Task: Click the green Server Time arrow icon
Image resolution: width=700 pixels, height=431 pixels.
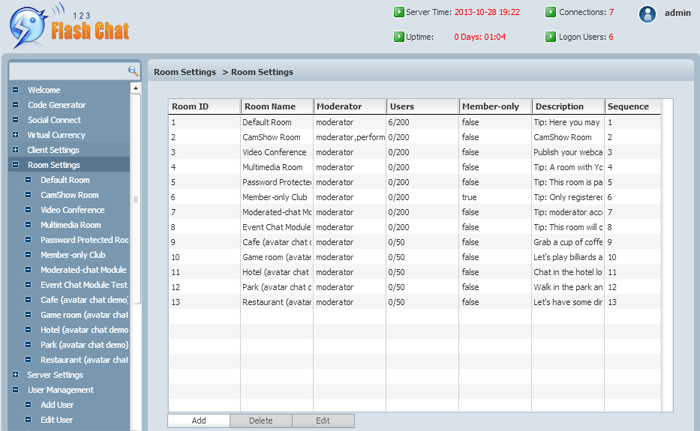Action: click(399, 12)
